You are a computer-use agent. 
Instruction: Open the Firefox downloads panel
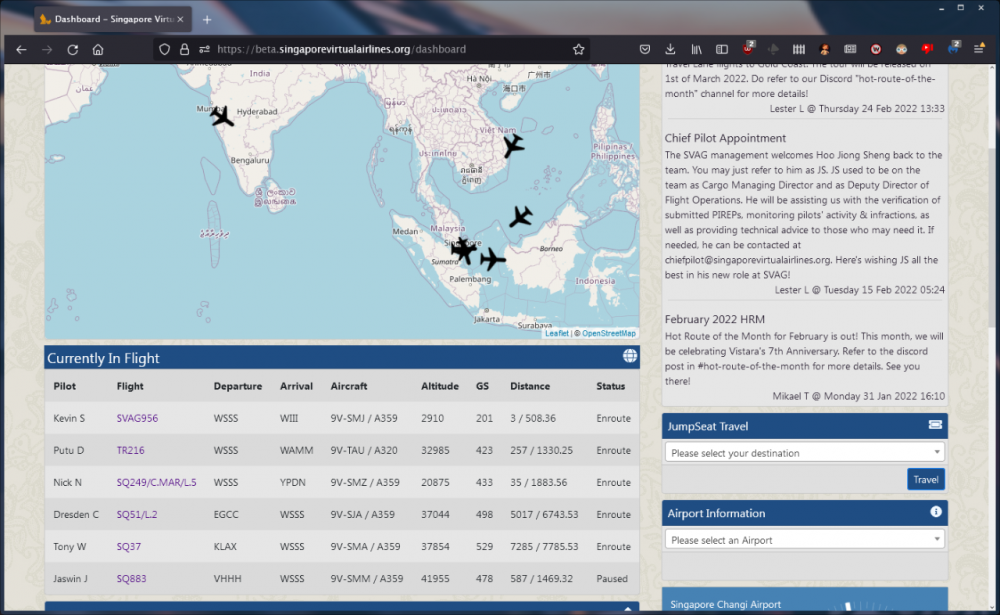(x=670, y=49)
